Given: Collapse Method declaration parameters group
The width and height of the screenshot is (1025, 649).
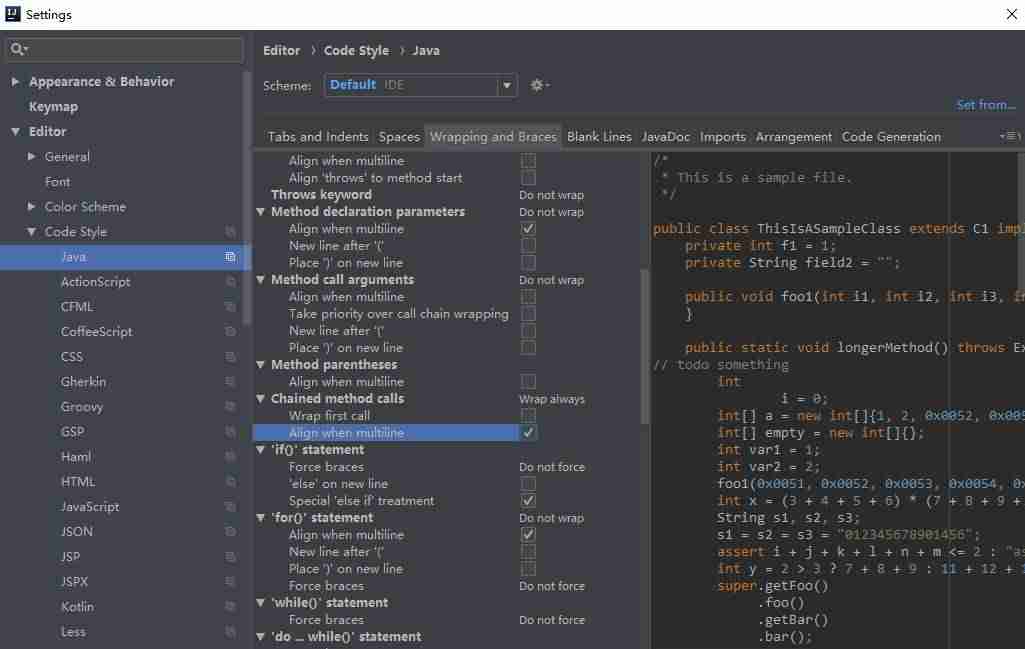Looking at the screenshot, I should (x=261, y=212).
